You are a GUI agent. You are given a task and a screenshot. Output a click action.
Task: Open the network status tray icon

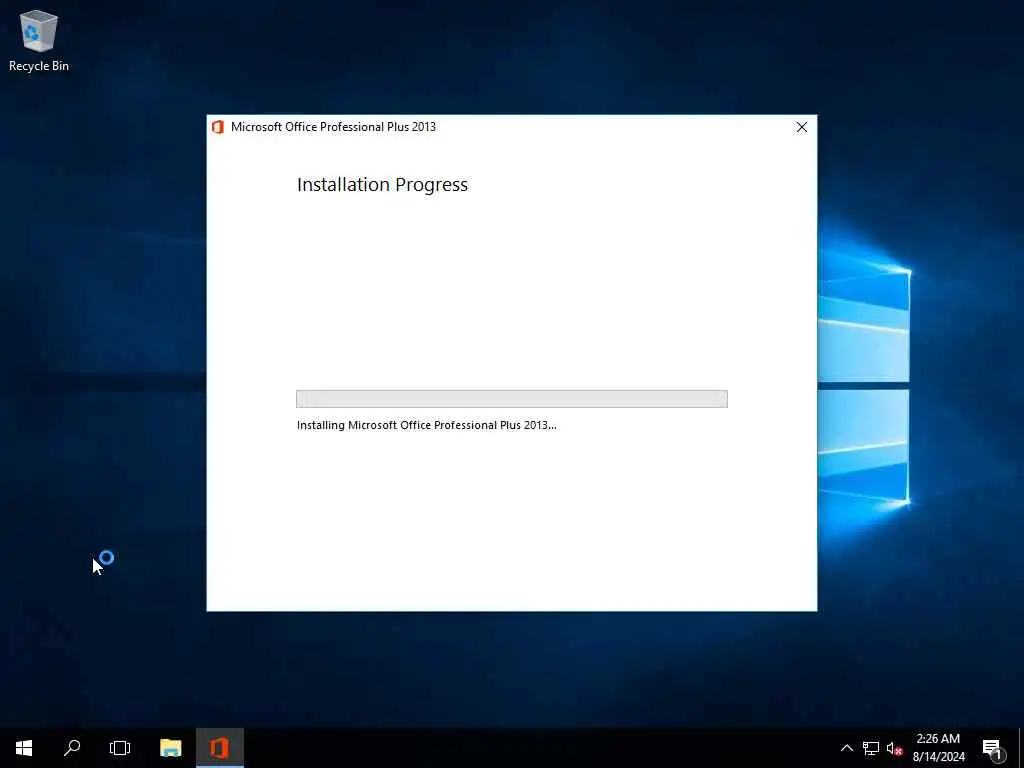[x=871, y=748]
